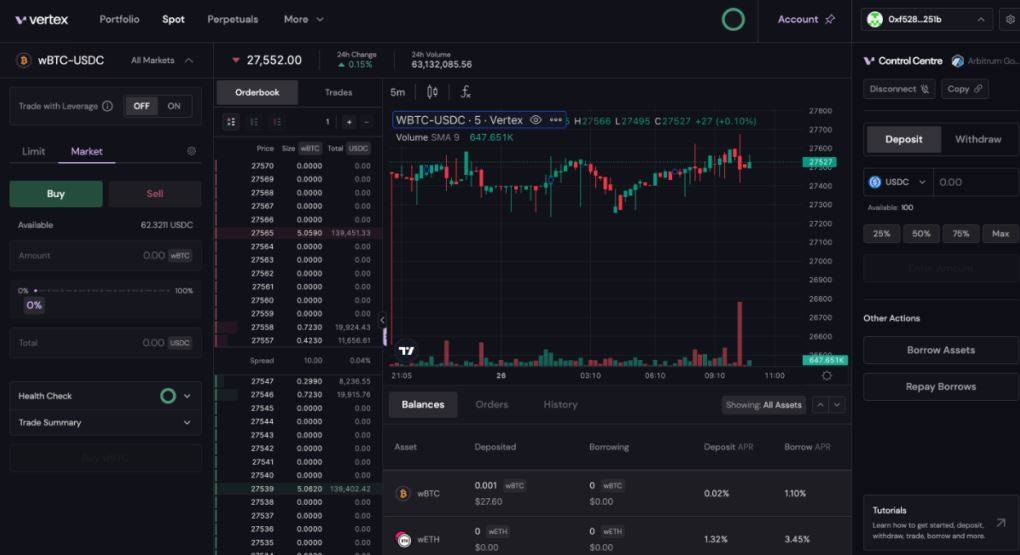
Task: Open the candlestick chart type icon
Action: (x=432, y=92)
